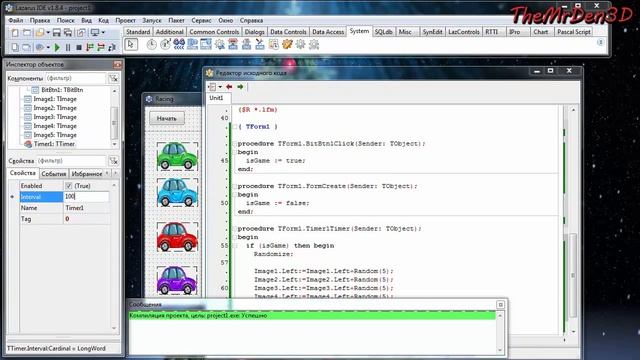Screen dimensions: 640x360
Task: Pick the TIdleTimer component icon
Action: 165,44
